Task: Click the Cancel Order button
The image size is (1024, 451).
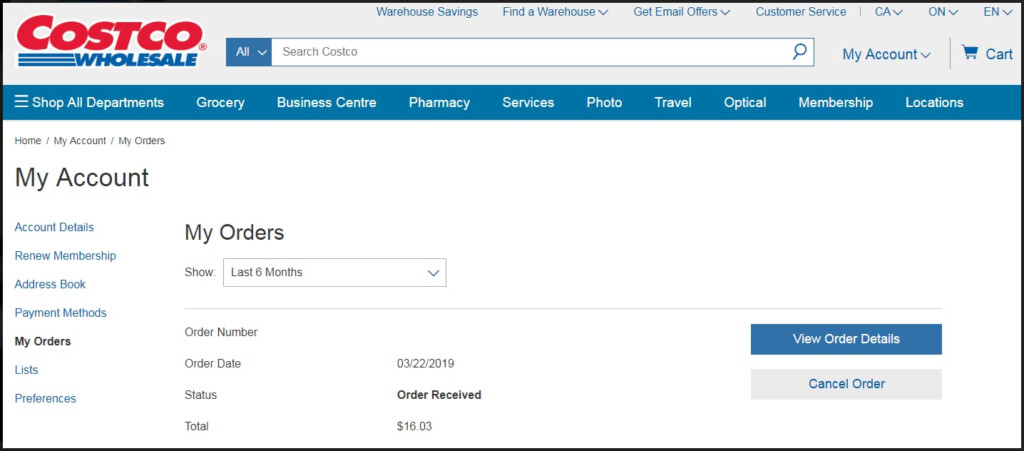Action: pos(846,384)
